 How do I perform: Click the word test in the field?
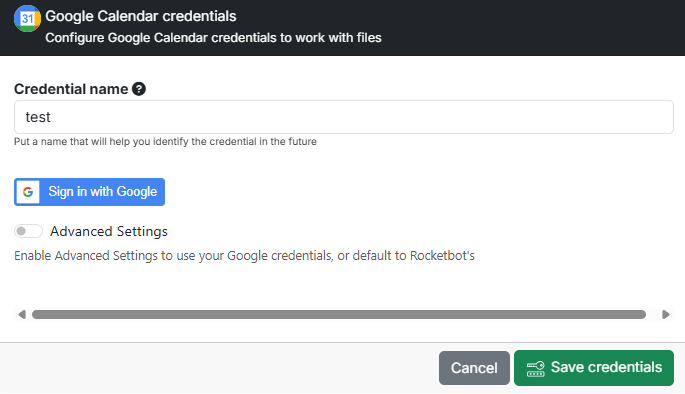[38, 117]
